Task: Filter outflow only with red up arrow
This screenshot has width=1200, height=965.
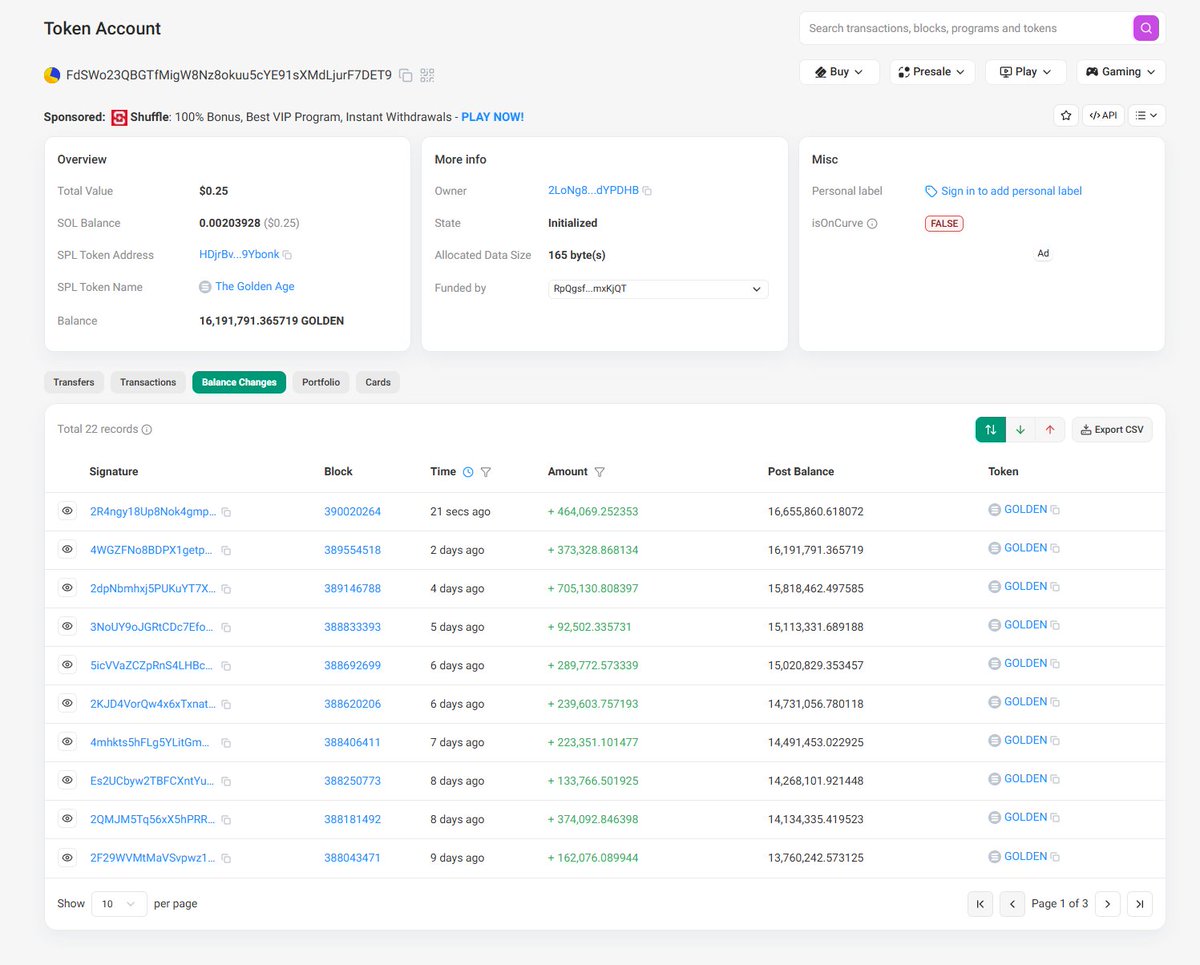Action: pos(1050,430)
